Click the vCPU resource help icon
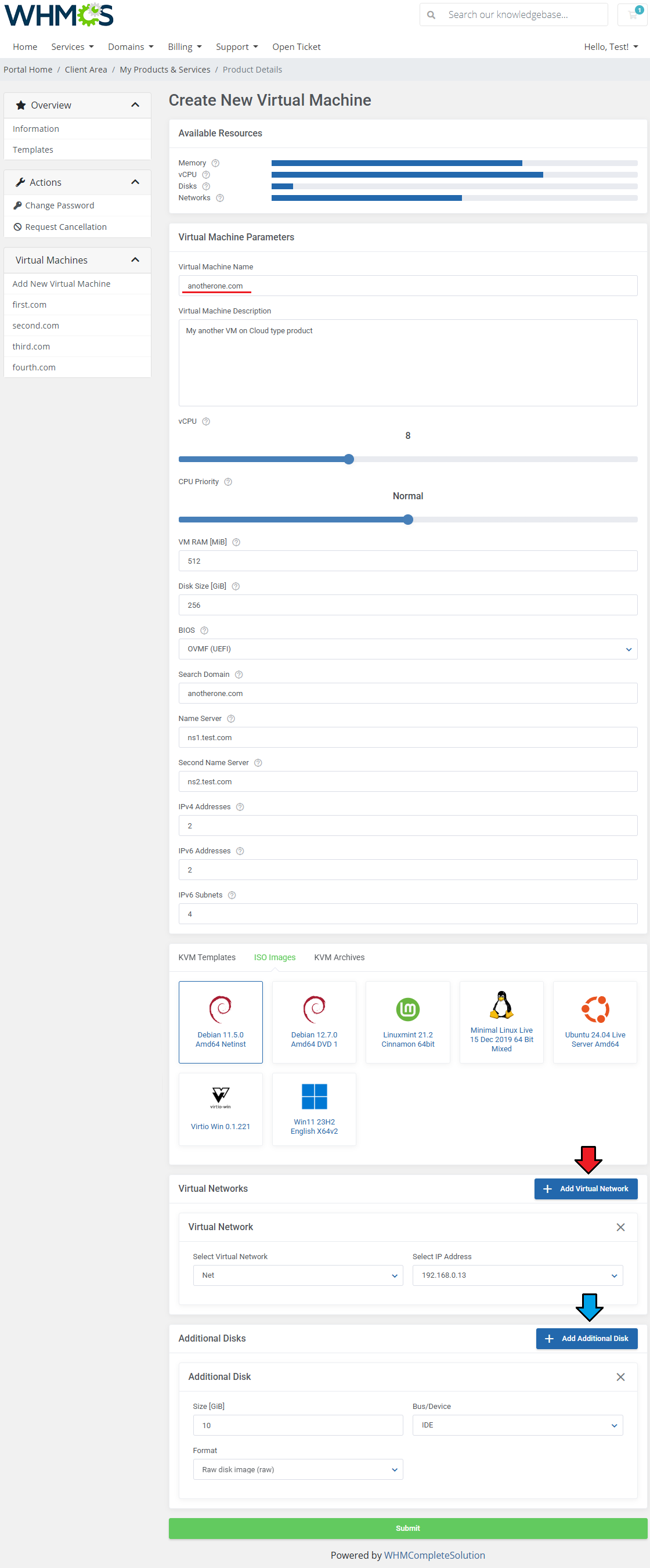Viewport: 650px width, 1568px height. point(205,175)
